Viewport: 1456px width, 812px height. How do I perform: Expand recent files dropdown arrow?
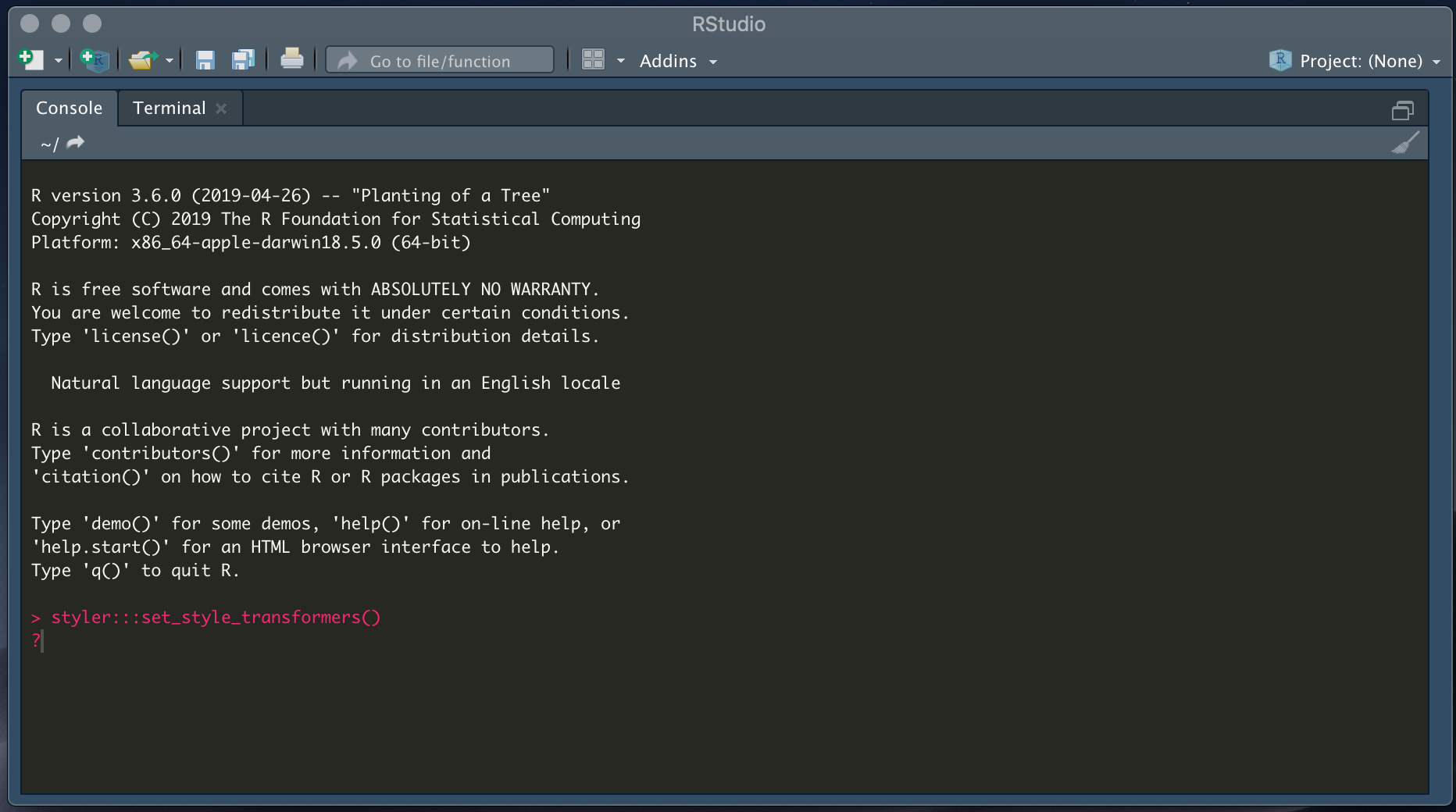click(170, 61)
